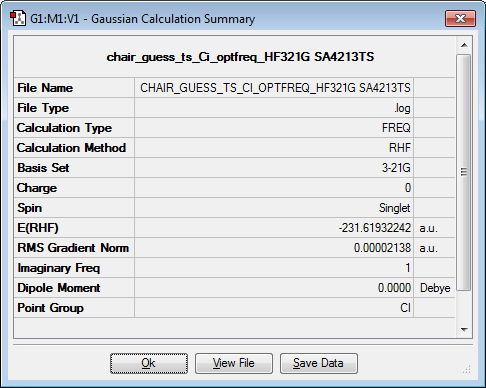Screen dimensions: 486x388
Task: Select the File Name value cell
Action: pyautogui.click(x=274, y=88)
